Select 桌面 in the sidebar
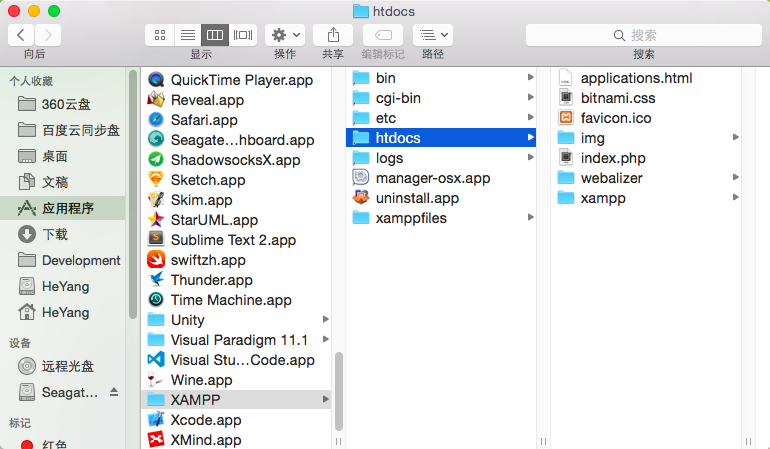Image resolution: width=770 pixels, height=449 pixels. tap(63, 156)
